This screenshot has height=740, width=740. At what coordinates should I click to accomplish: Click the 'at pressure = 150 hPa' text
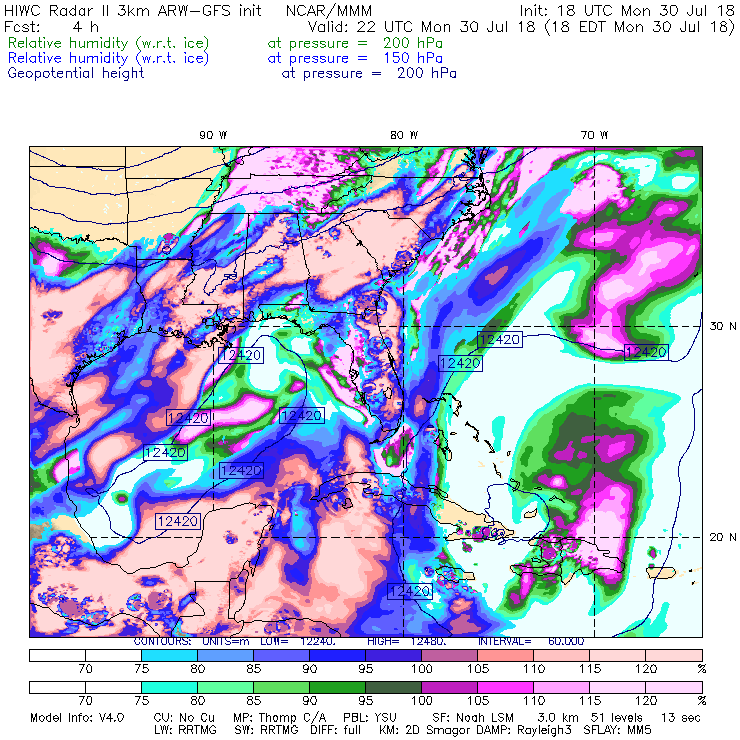click(x=355, y=58)
